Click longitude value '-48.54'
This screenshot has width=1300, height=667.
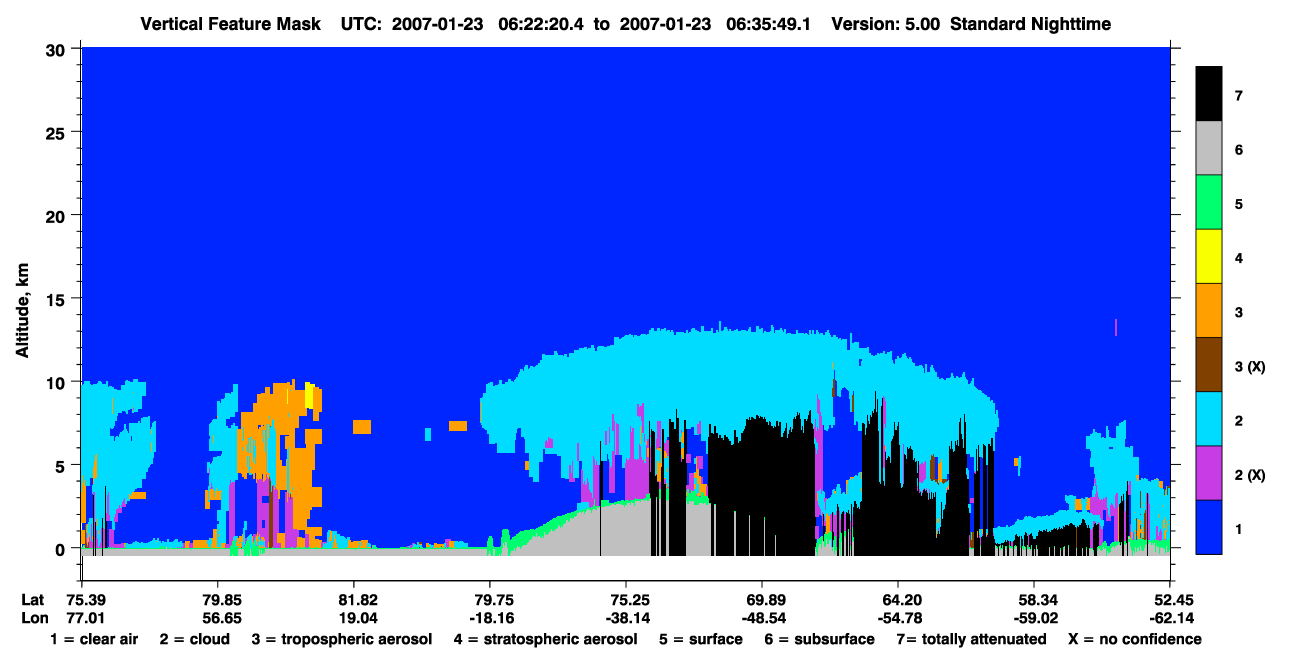coord(762,618)
